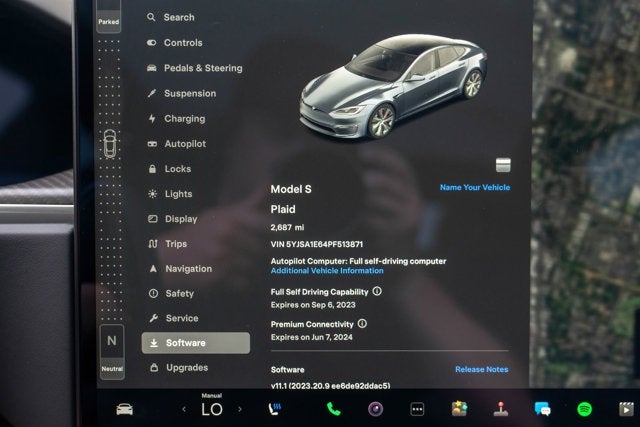Open the Lights settings
Image resolution: width=640 pixels, height=427 pixels.
tap(170, 194)
